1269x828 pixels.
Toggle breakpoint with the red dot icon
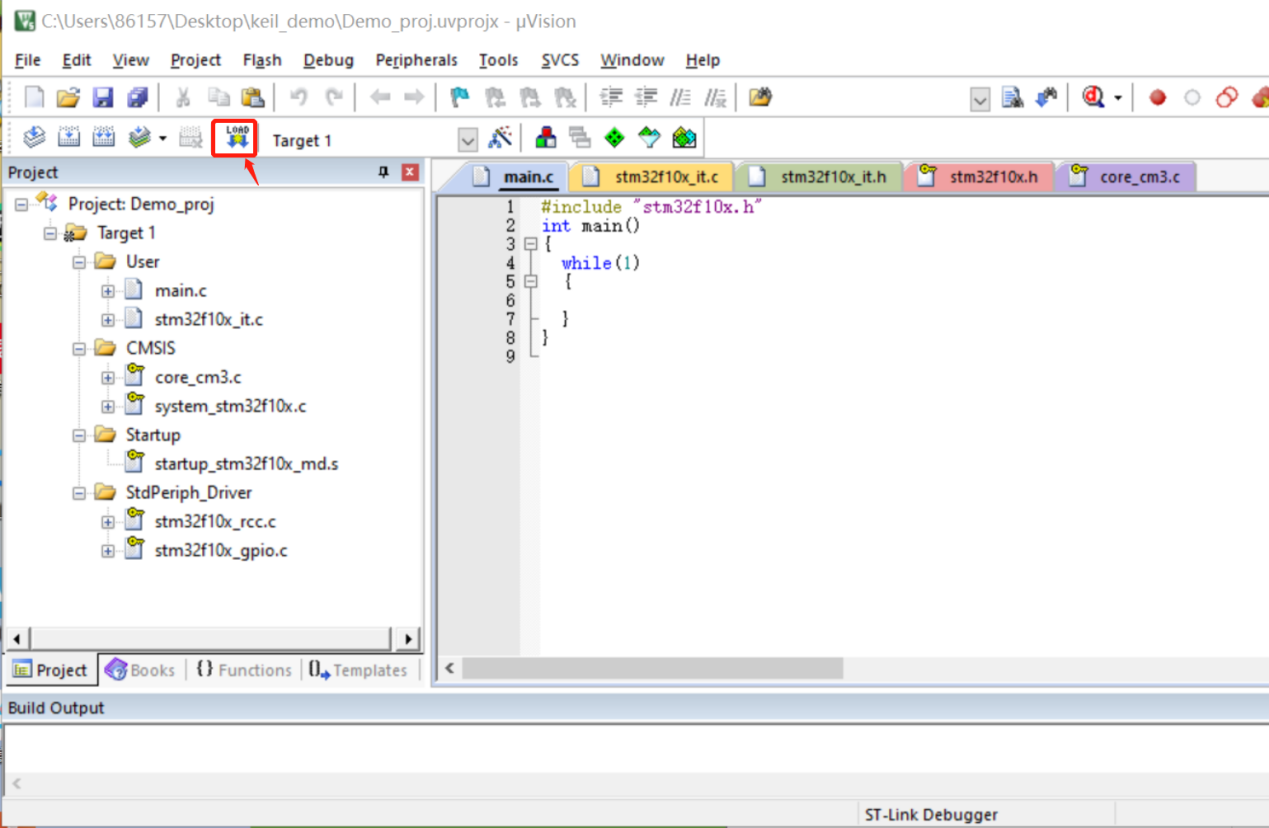tap(1158, 98)
